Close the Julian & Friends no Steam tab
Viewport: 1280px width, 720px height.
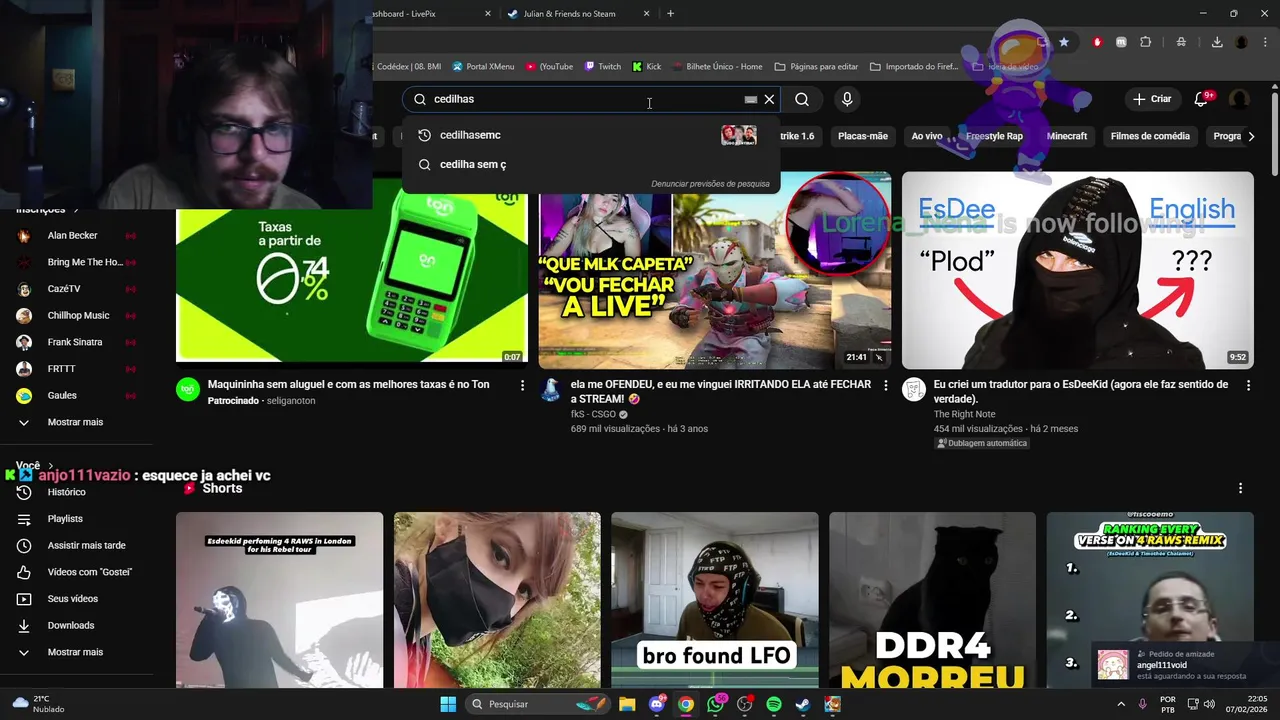(x=646, y=13)
